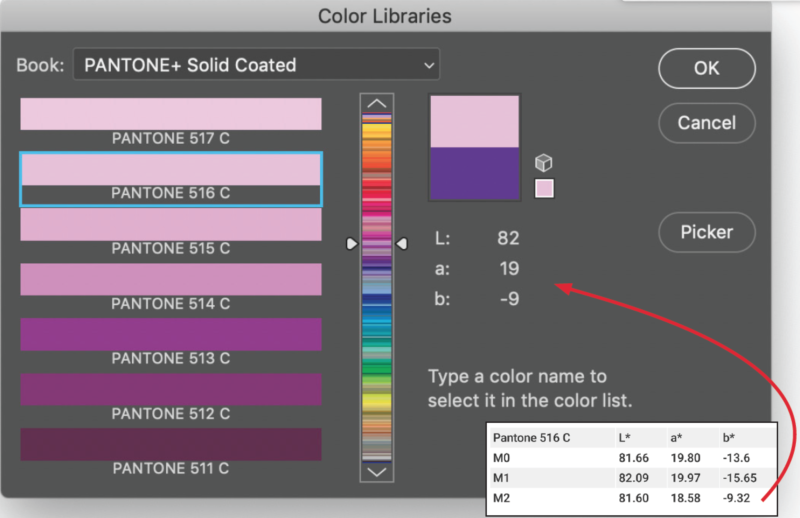Viewport: 800px width, 518px height.
Task: Click the out-of-gamut cube warning icon
Action: pos(544,163)
